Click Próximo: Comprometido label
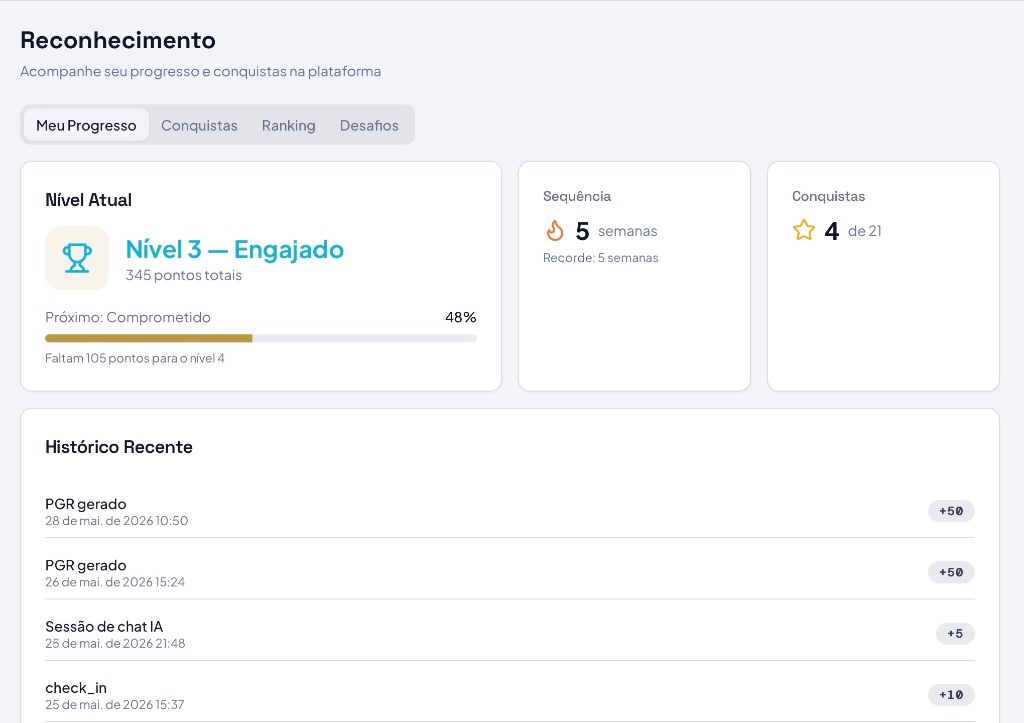 pos(128,317)
